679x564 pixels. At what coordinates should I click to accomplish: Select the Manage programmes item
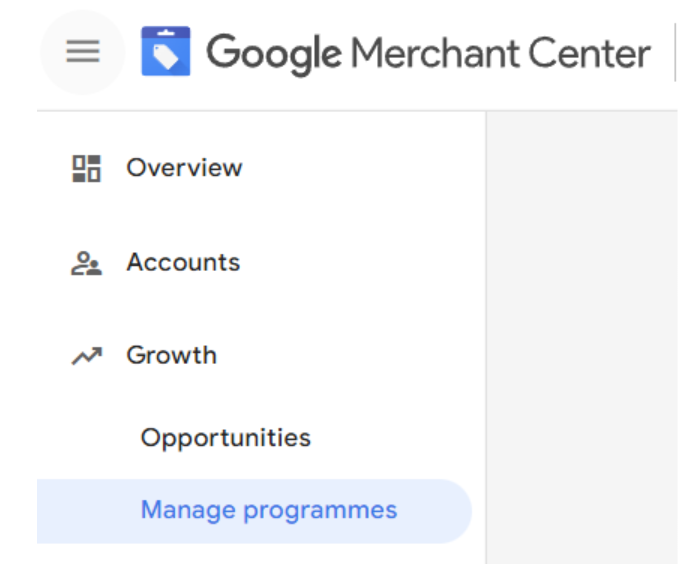[269, 510]
